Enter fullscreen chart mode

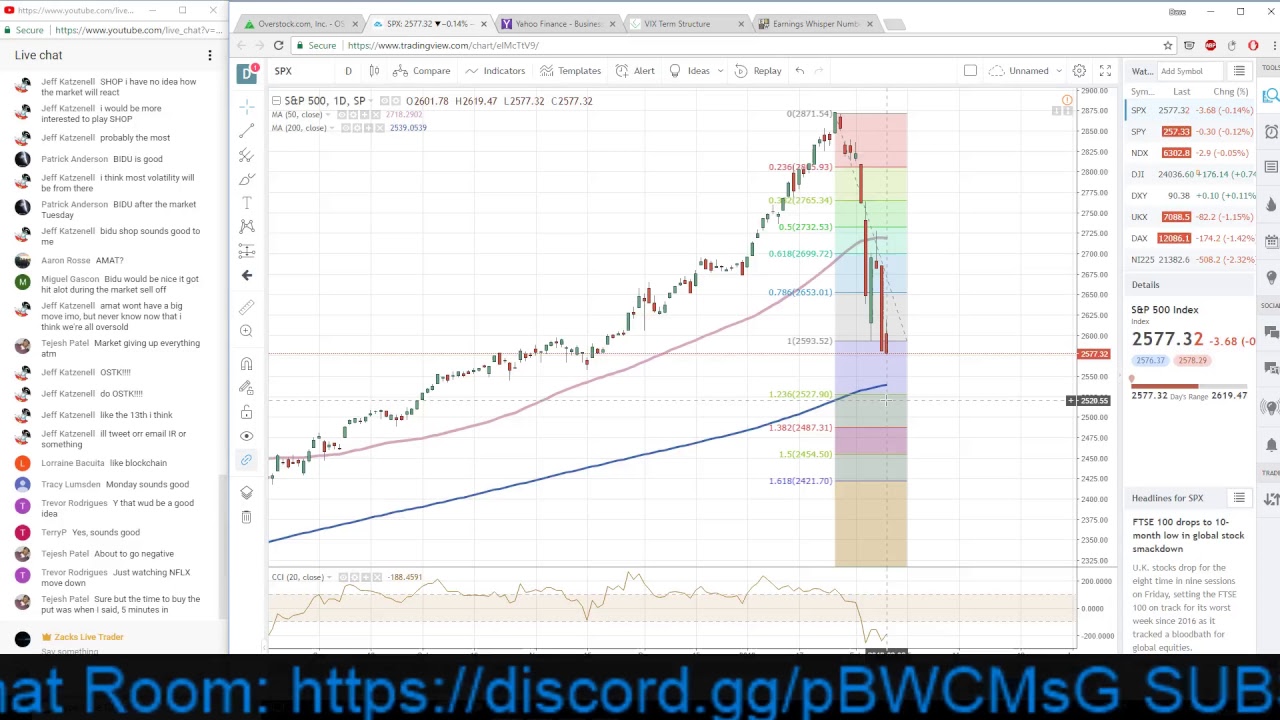[x=1105, y=71]
